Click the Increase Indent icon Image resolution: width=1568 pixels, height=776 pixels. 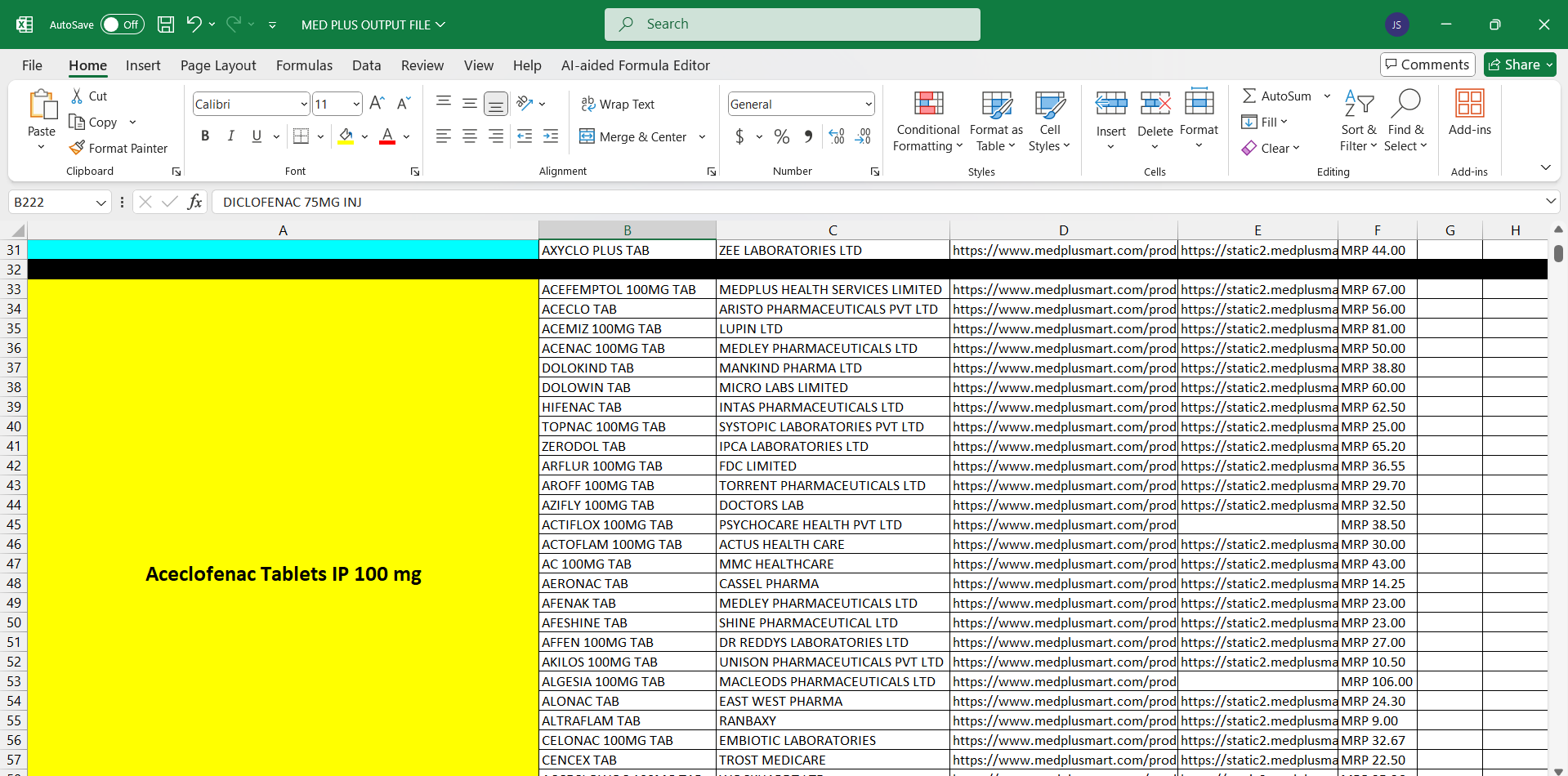(x=551, y=136)
